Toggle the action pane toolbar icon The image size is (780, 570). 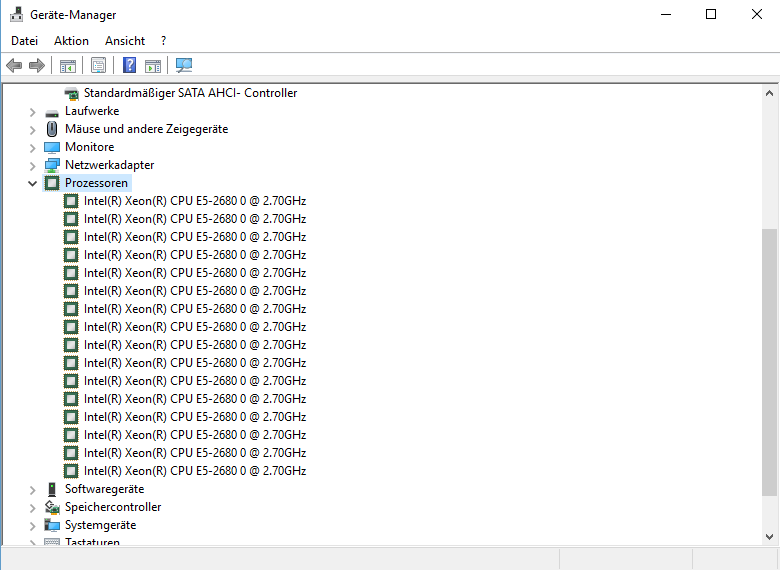coord(153,65)
